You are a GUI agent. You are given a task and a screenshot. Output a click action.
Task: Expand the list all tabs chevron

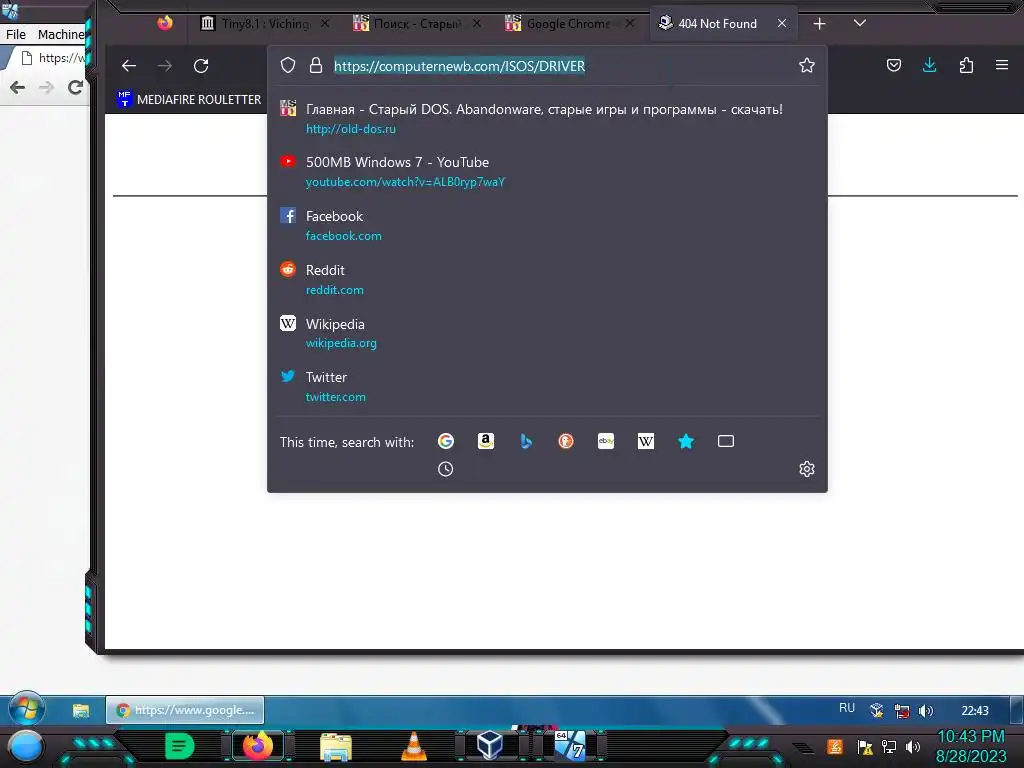[859, 24]
